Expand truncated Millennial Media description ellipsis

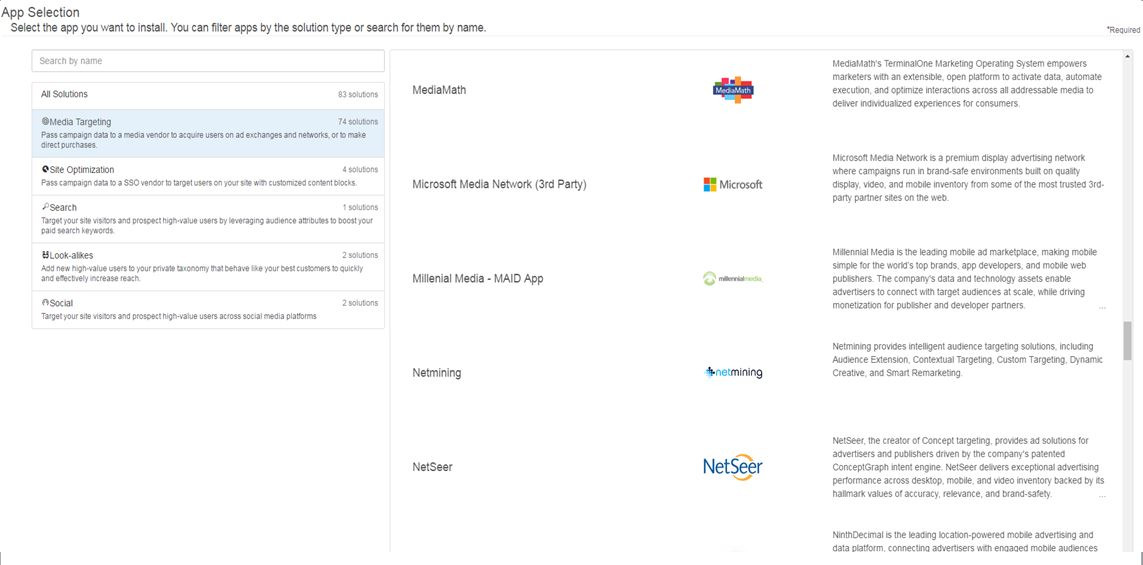(1101, 307)
